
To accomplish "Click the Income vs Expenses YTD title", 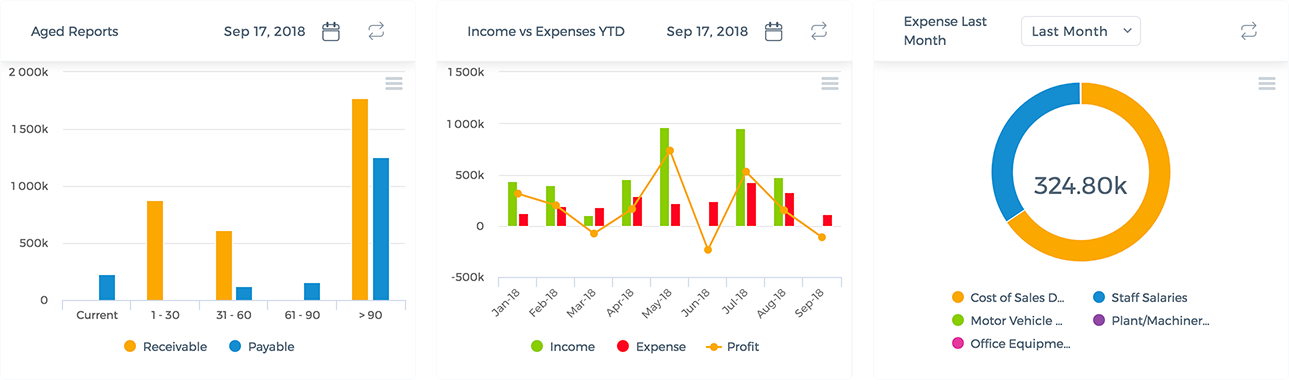I will 546,31.
